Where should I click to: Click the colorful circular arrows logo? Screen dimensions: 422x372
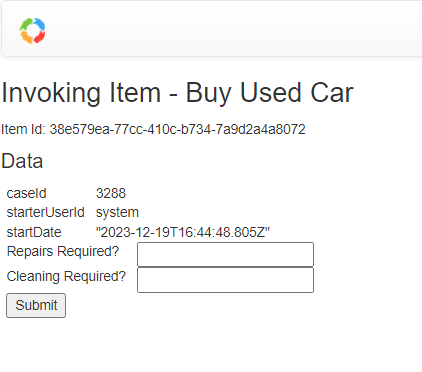pyautogui.click(x=32, y=31)
